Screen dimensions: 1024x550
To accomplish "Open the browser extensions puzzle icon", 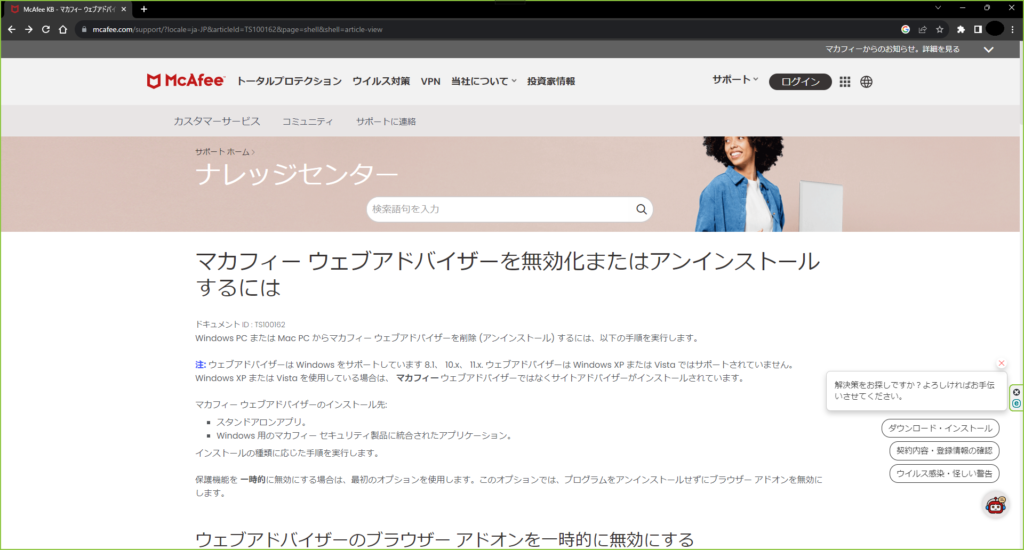I will (961, 29).
